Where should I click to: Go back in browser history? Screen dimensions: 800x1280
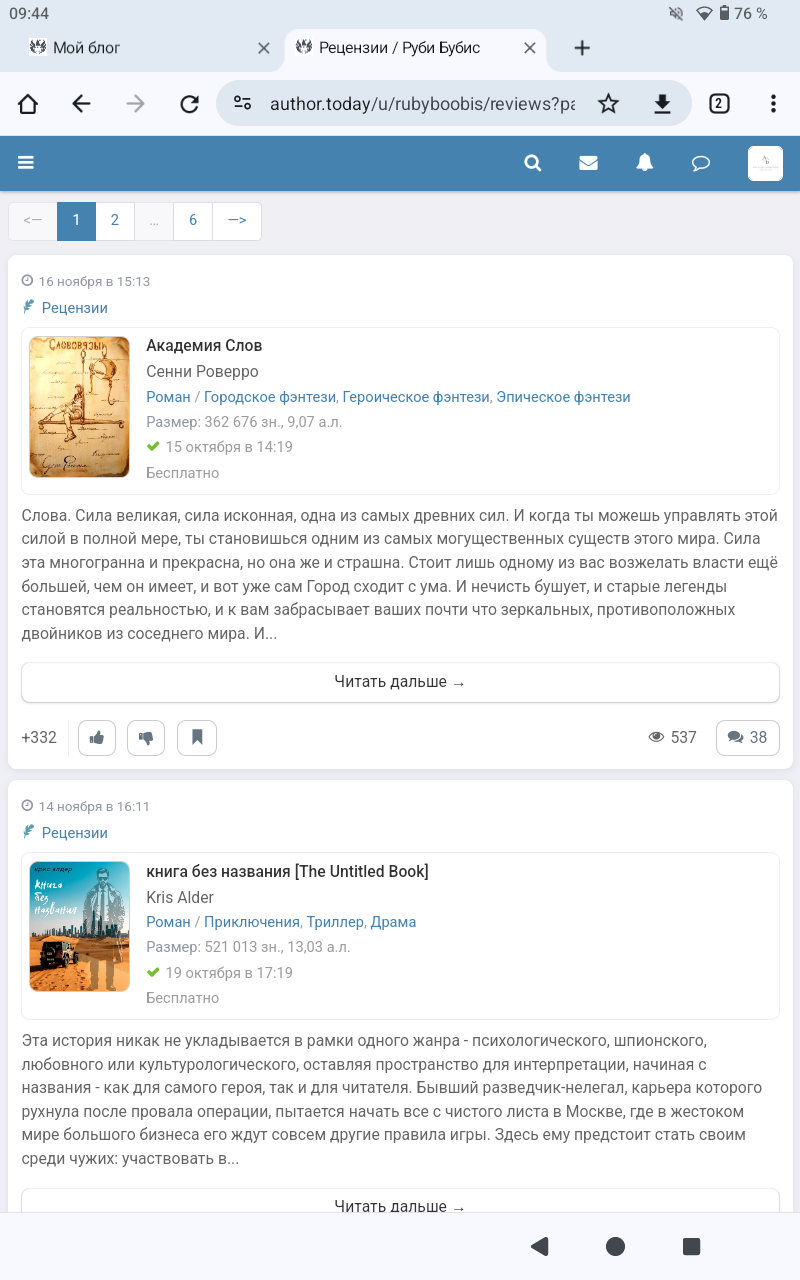coord(82,104)
